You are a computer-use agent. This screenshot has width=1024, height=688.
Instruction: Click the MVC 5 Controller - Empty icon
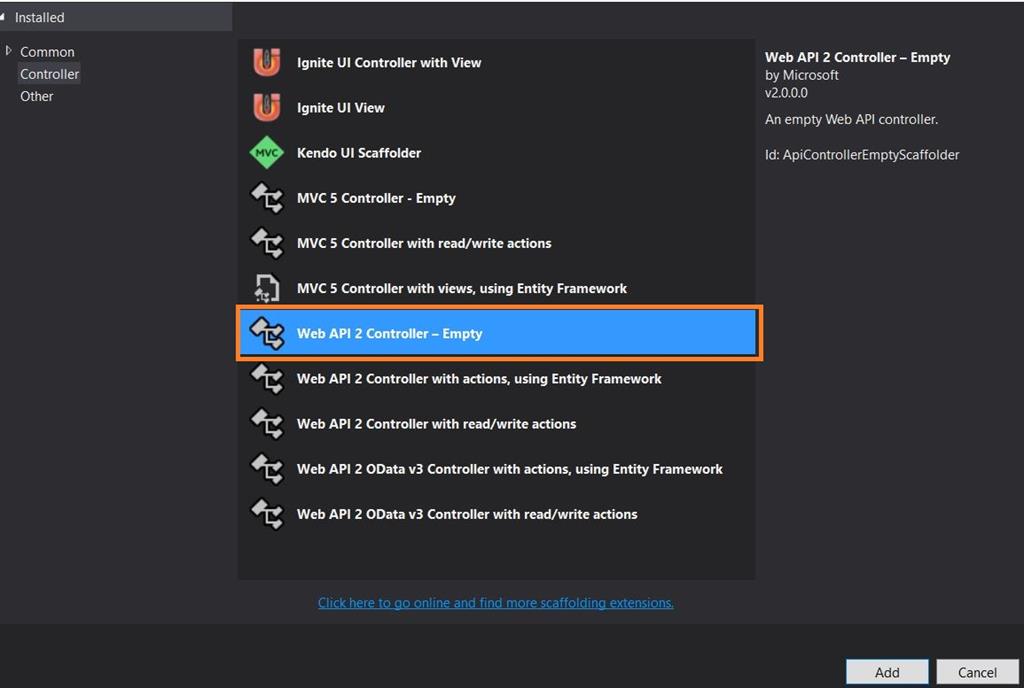coord(267,198)
